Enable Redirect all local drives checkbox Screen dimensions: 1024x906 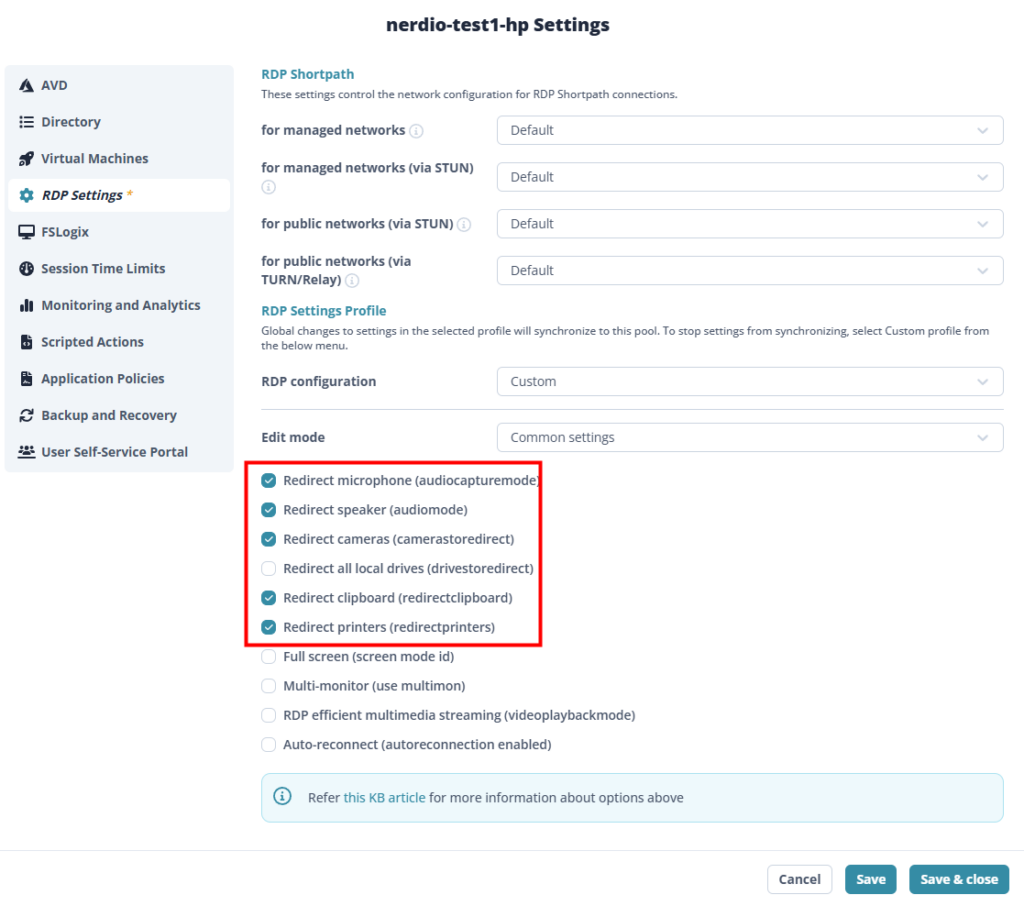point(268,569)
